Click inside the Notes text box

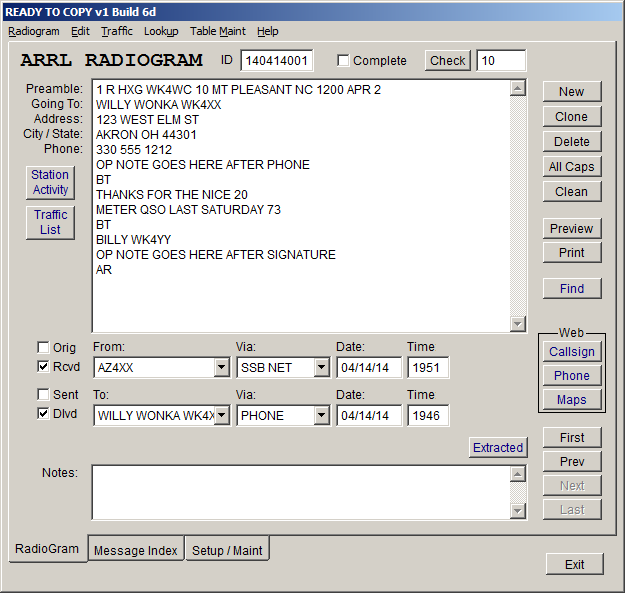301,492
